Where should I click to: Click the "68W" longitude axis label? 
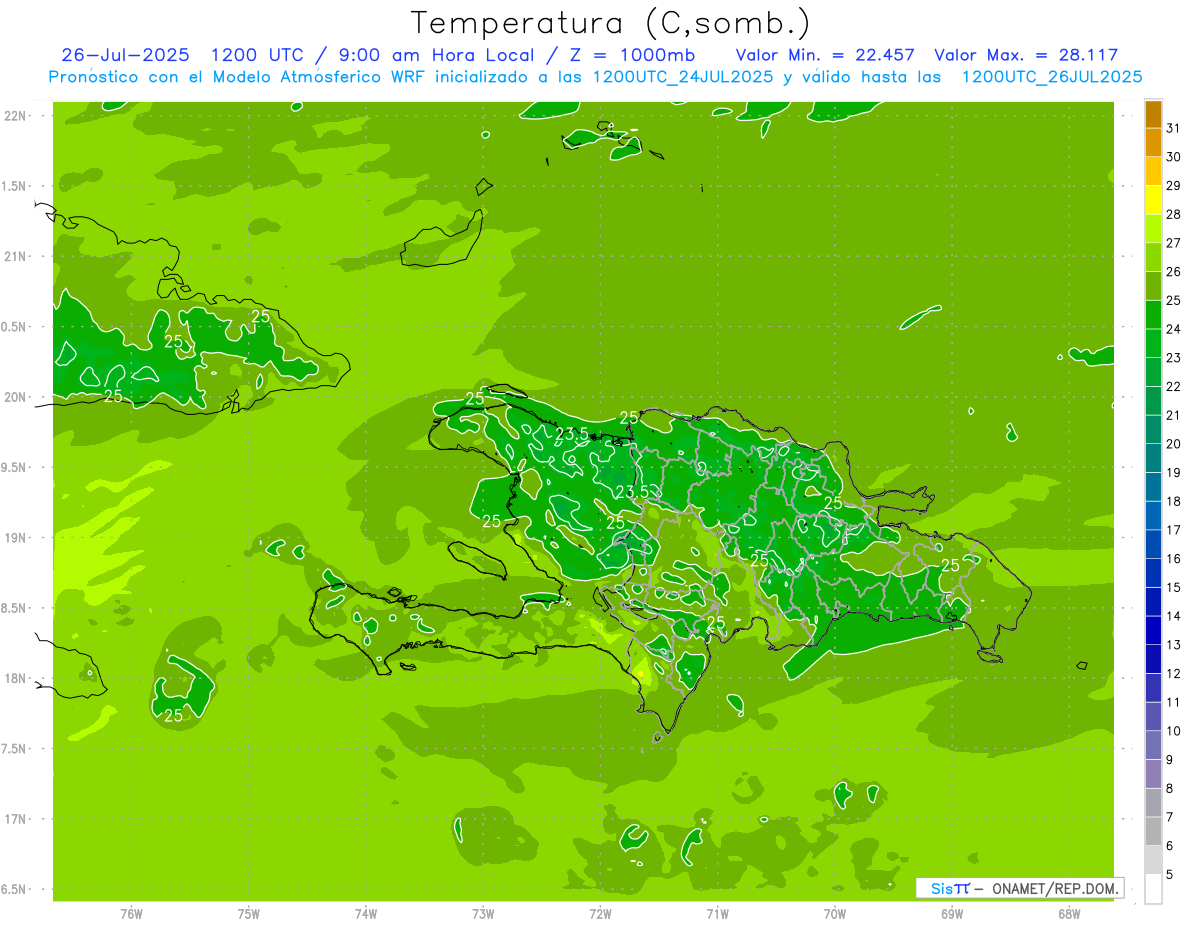1069,913
